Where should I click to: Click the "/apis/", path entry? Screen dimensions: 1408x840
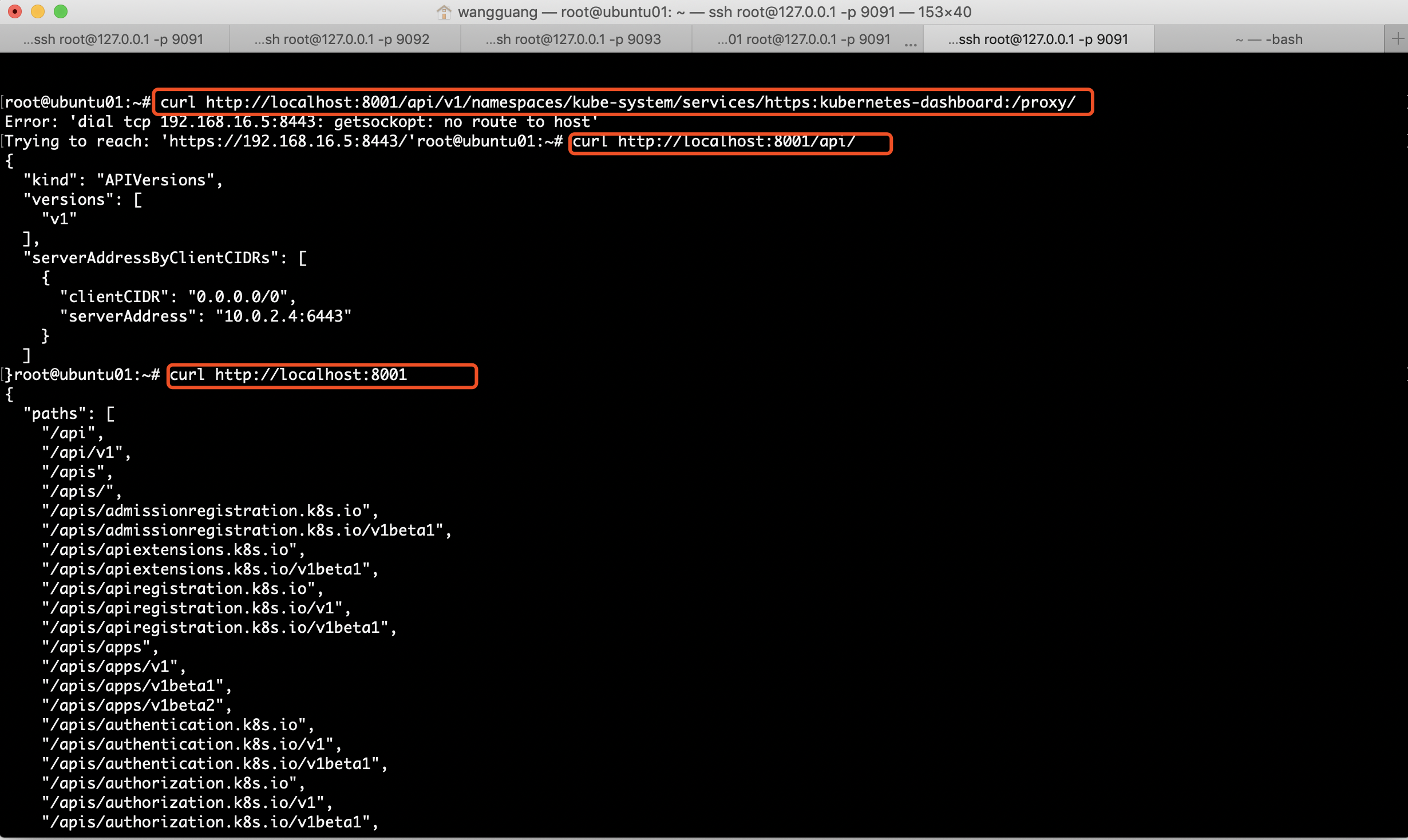82,491
